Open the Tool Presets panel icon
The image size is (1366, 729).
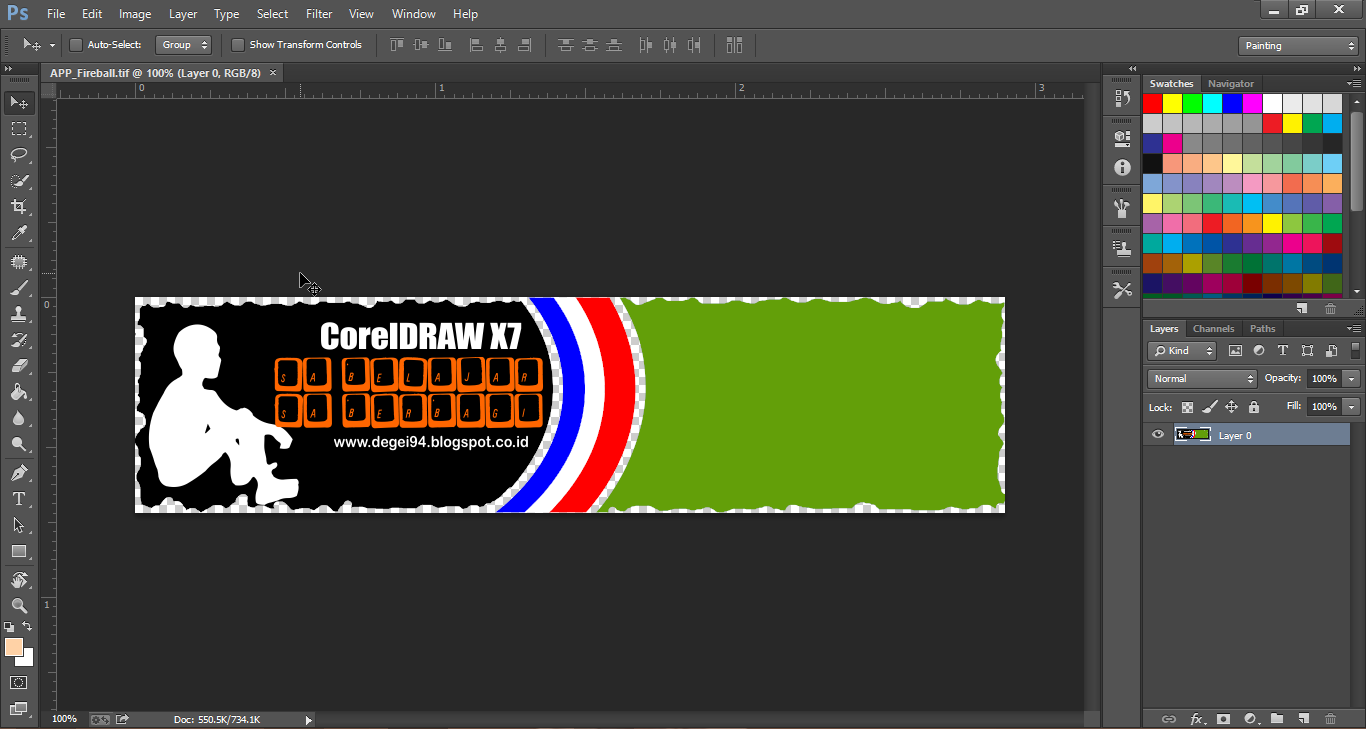1122,290
